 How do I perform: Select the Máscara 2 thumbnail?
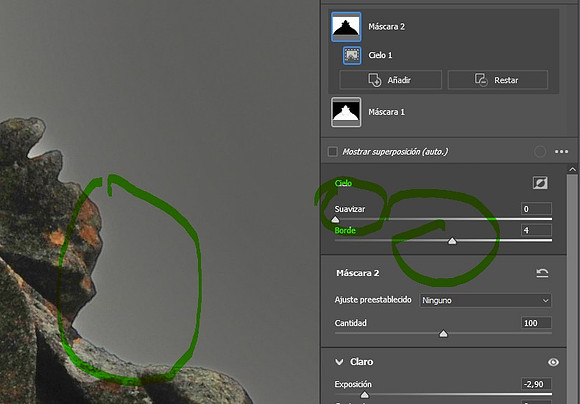(346, 27)
